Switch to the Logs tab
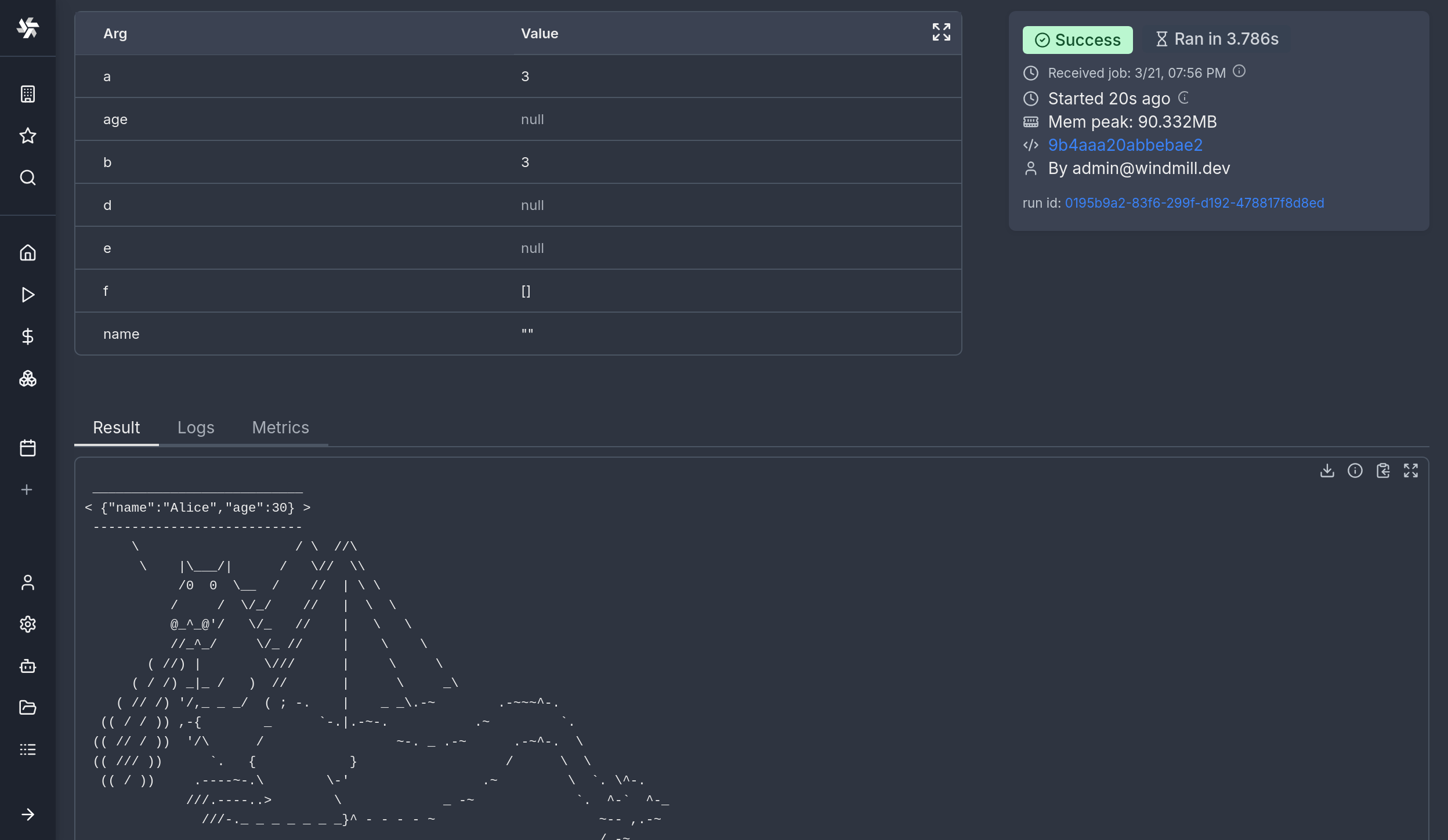 [196, 428]
